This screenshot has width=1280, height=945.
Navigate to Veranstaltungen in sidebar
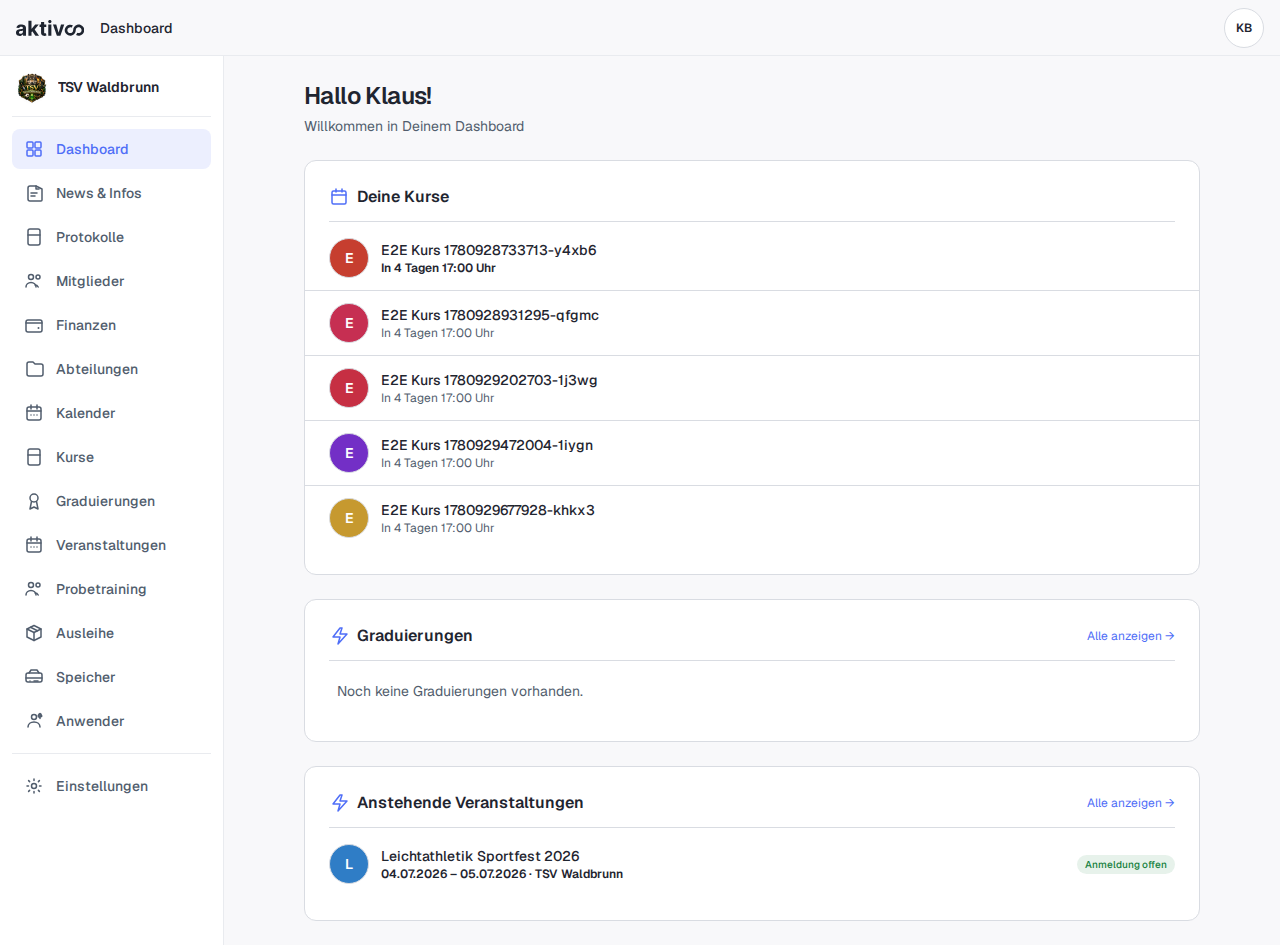pos(111,545)
